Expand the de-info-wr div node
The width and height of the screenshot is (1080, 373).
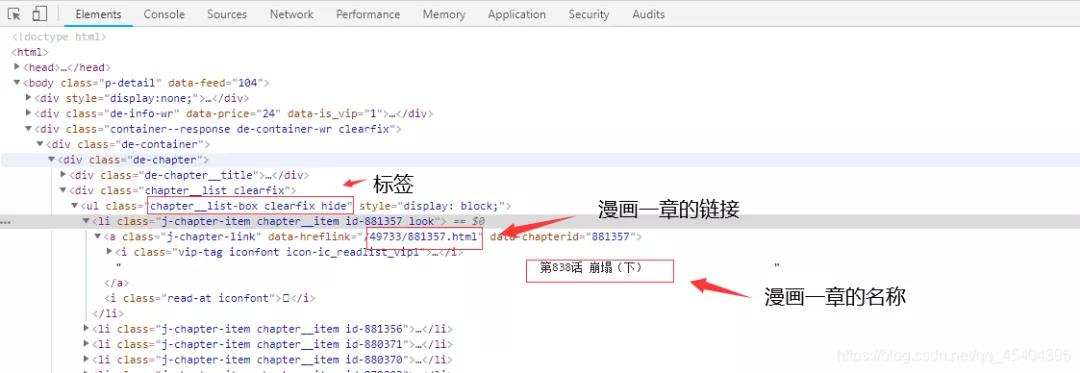[28, 114]
